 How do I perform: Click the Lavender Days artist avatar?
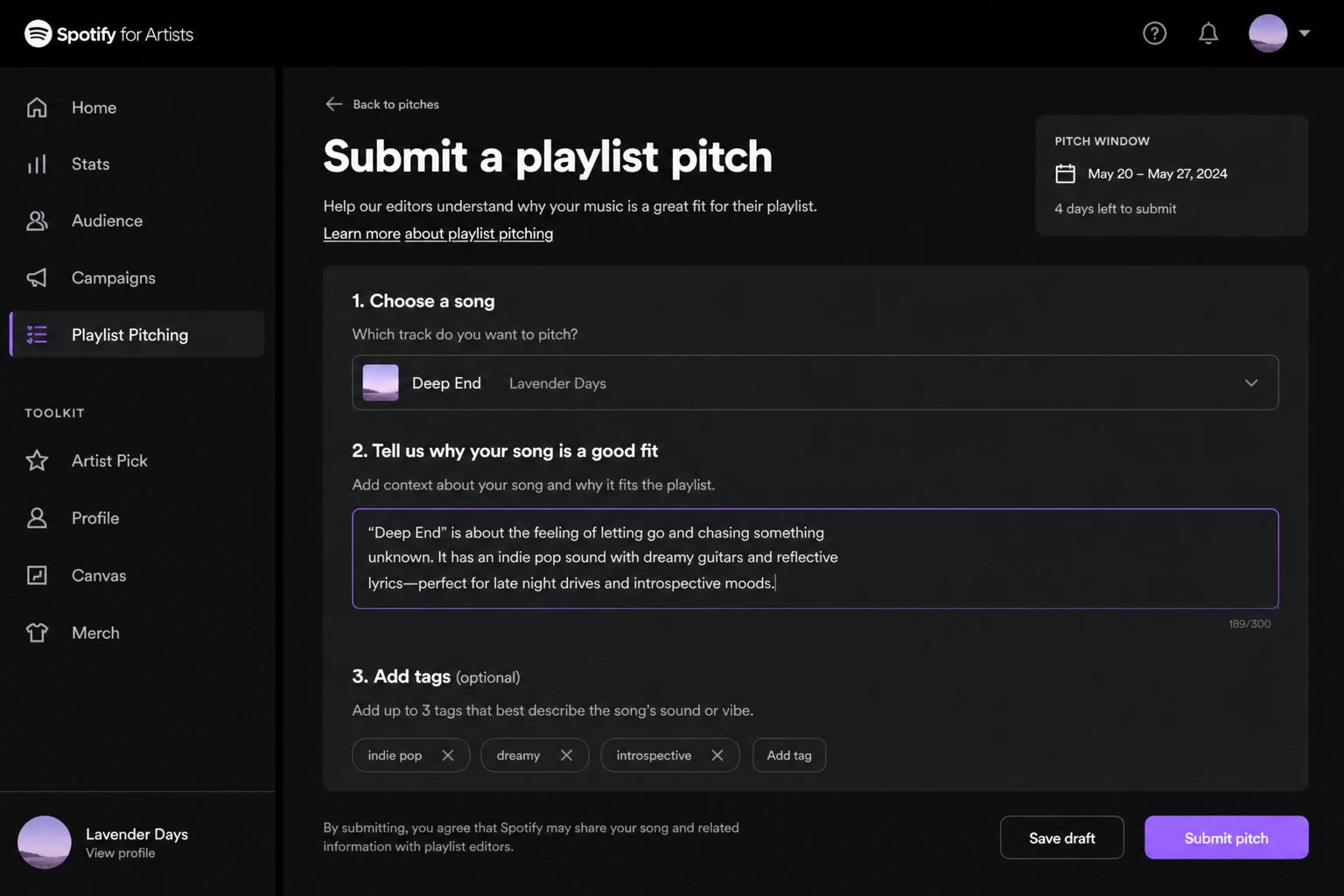click(45, 842)
